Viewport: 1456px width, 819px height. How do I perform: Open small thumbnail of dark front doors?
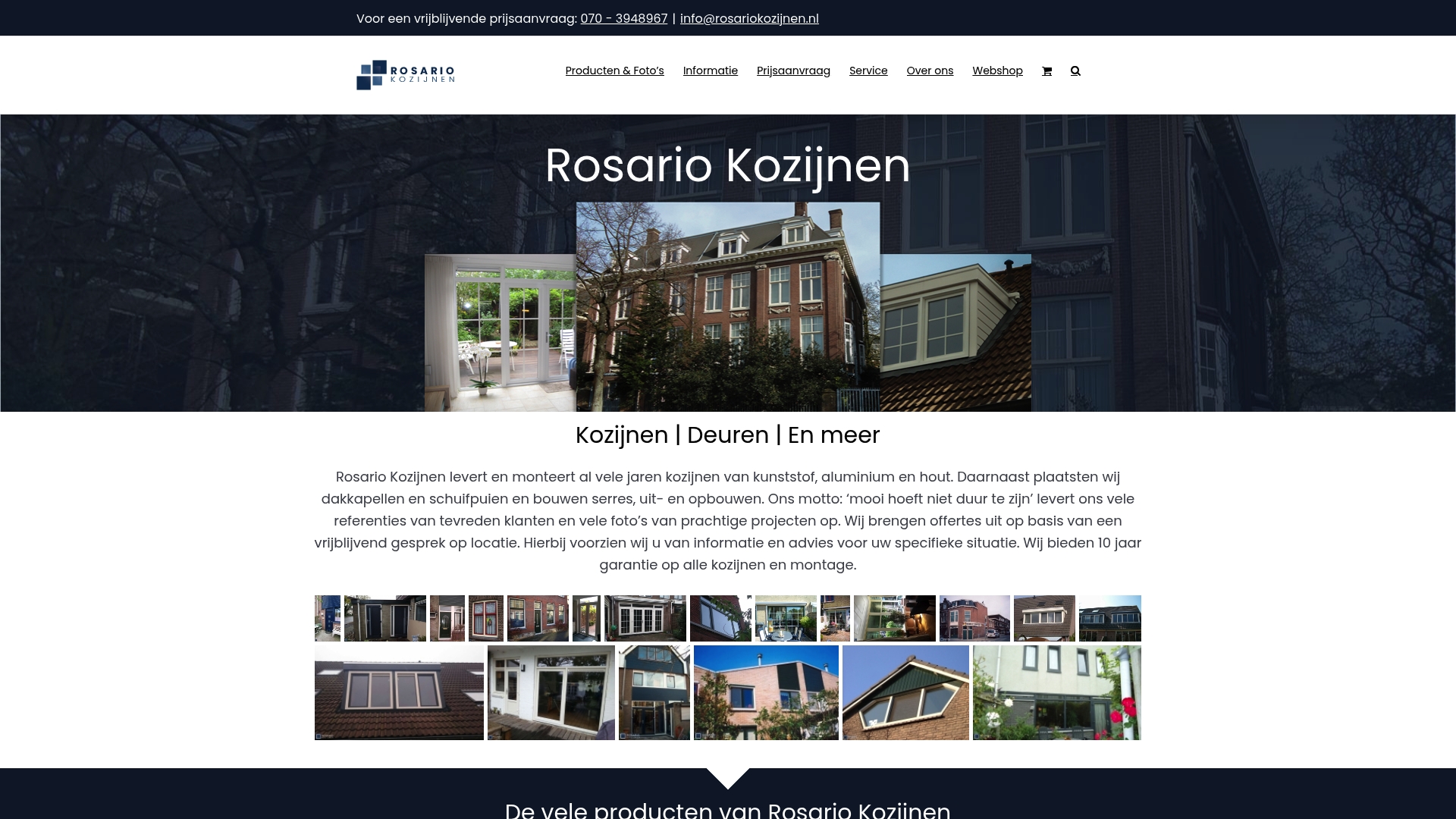pyautogui.click(x=385, y=618)
